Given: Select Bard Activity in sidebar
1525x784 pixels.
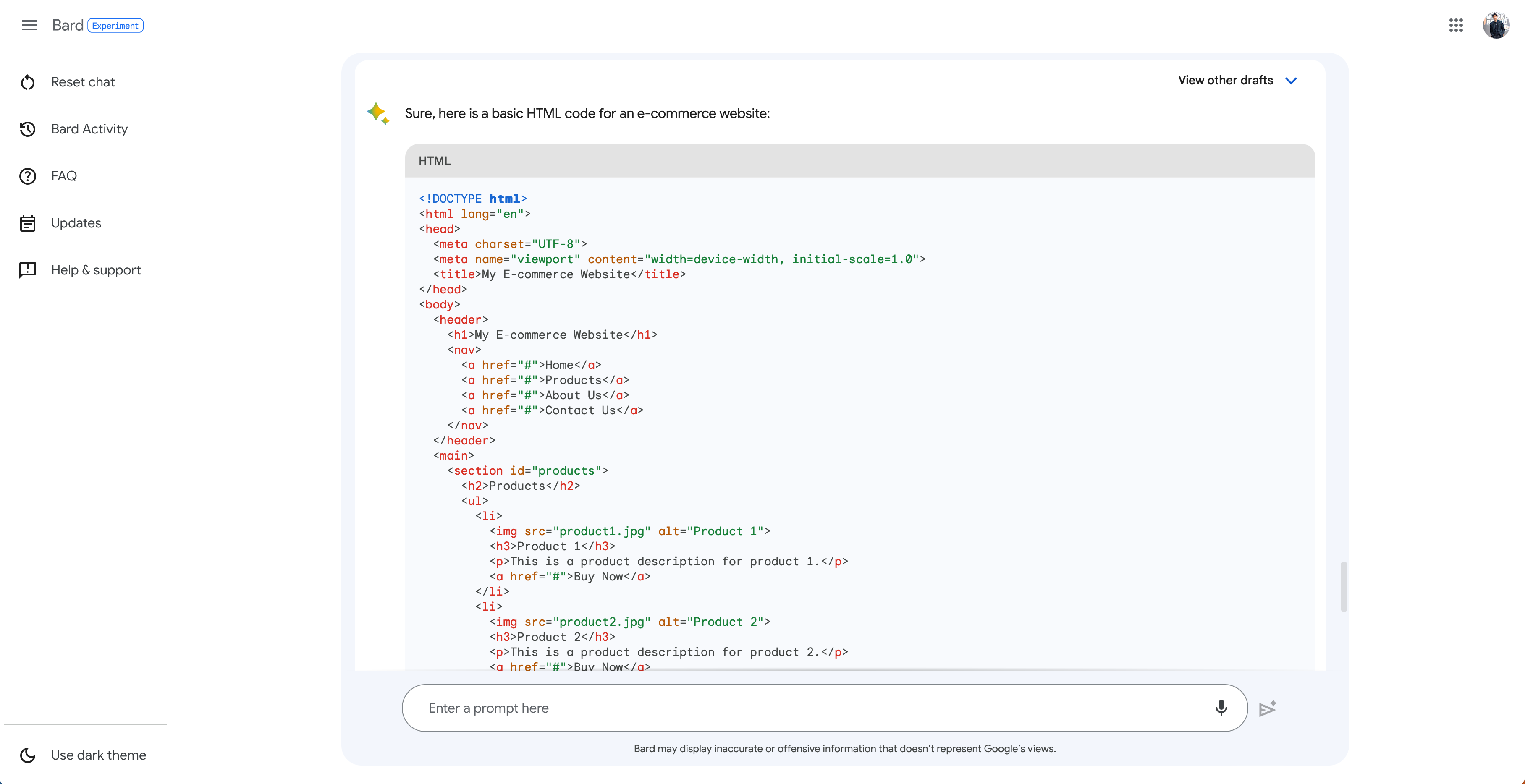Looking at the screenshot, I should (89, 129).
